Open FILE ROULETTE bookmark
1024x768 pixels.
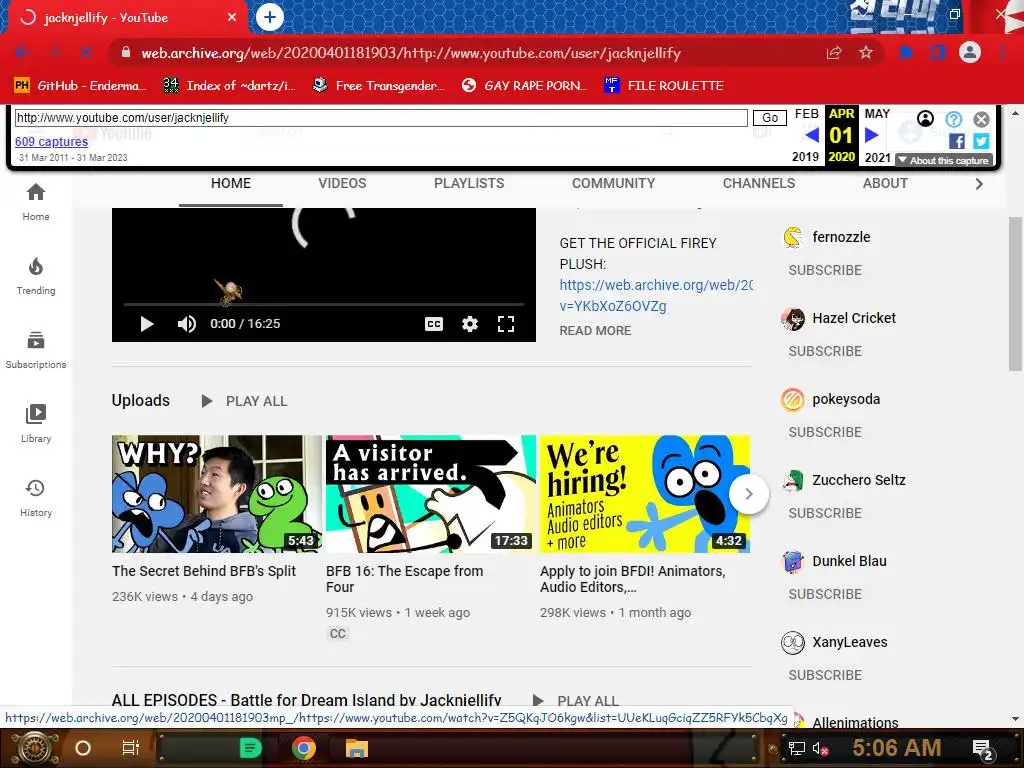[664, 86]
